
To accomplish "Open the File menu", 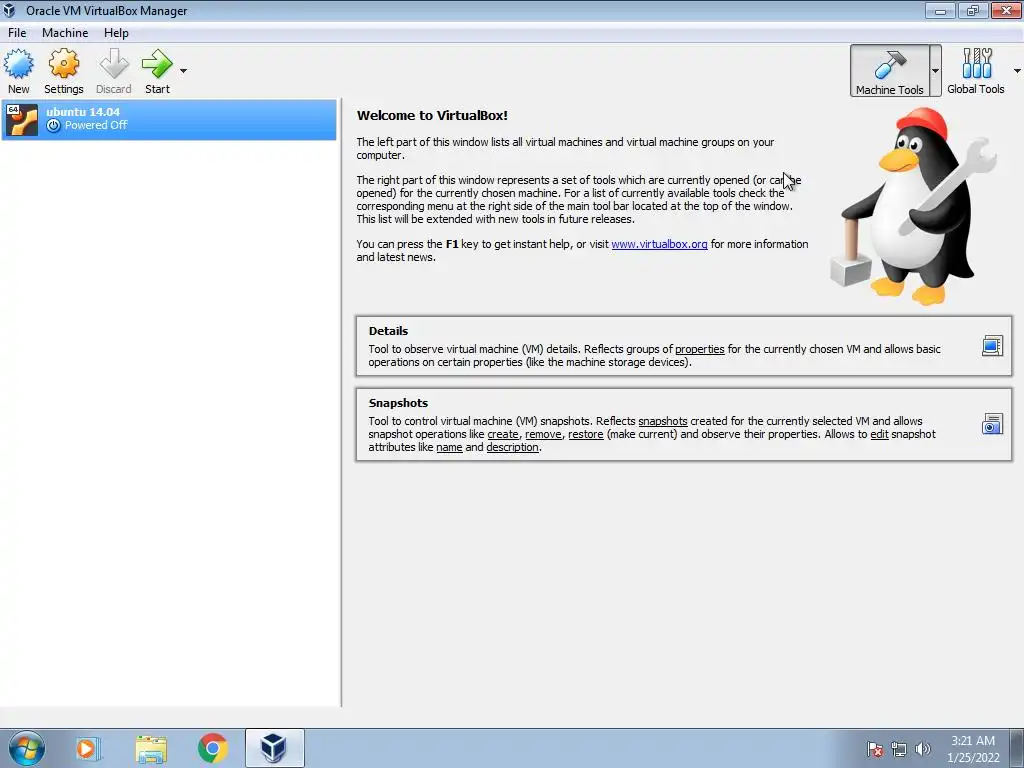I will pyautogui.click(x=17, y=33).
